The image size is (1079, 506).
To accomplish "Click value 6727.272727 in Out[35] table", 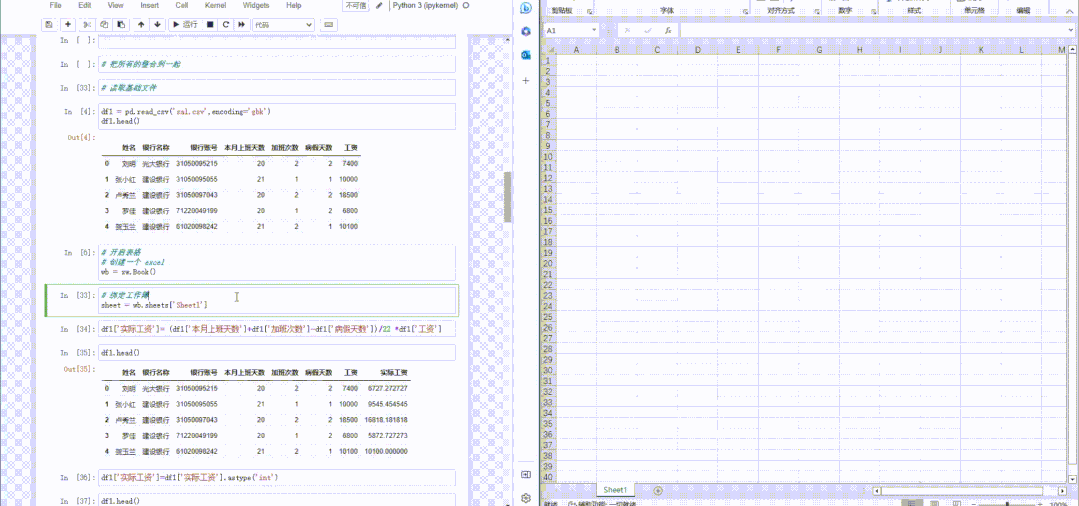I will point(388,388).
